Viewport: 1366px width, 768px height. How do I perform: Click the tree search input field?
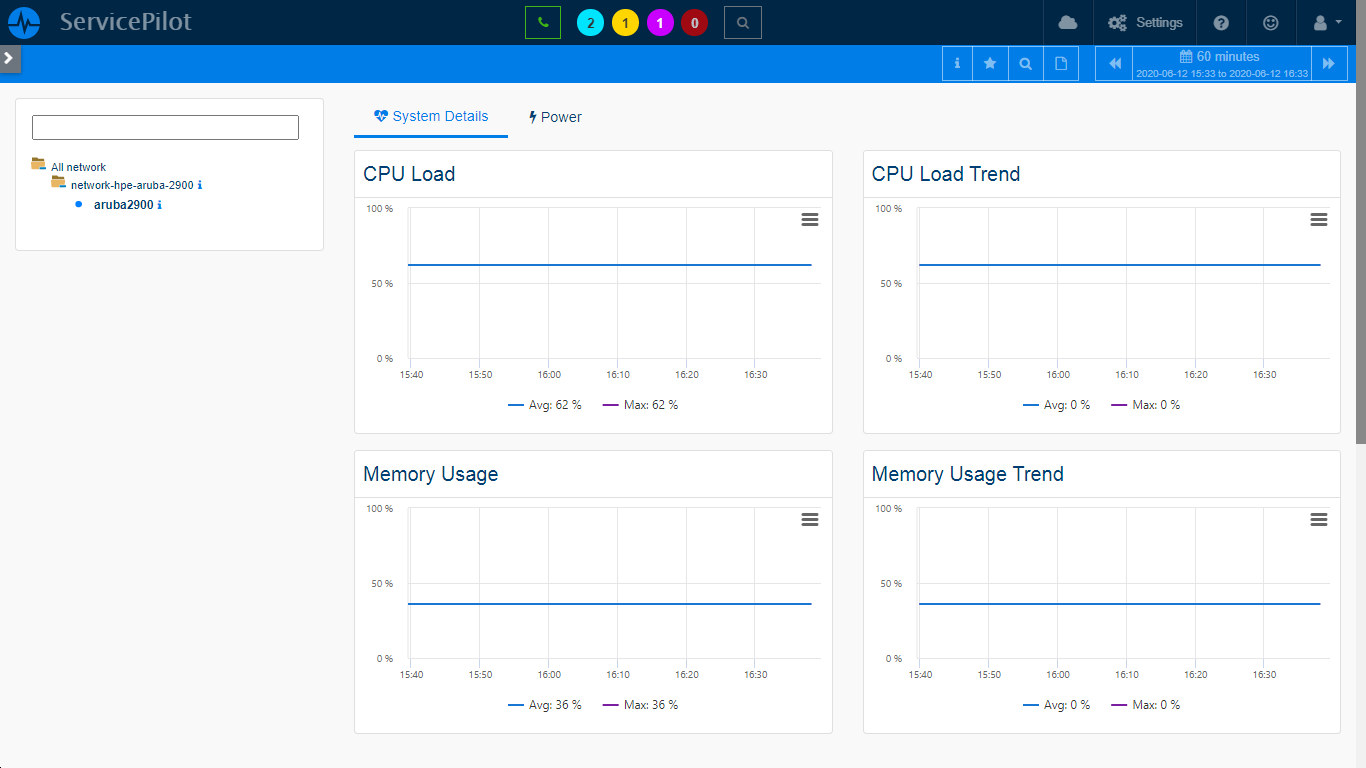pos(165,127)
